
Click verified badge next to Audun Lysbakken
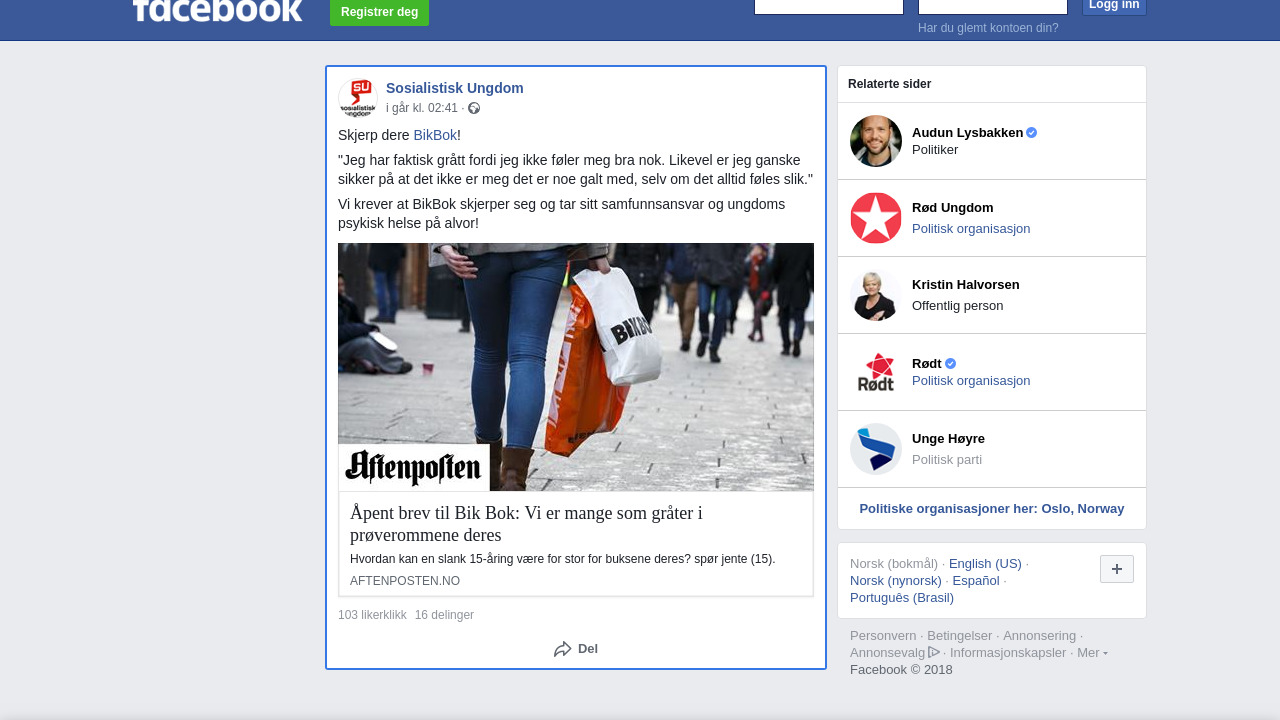tap(1032, 132)
